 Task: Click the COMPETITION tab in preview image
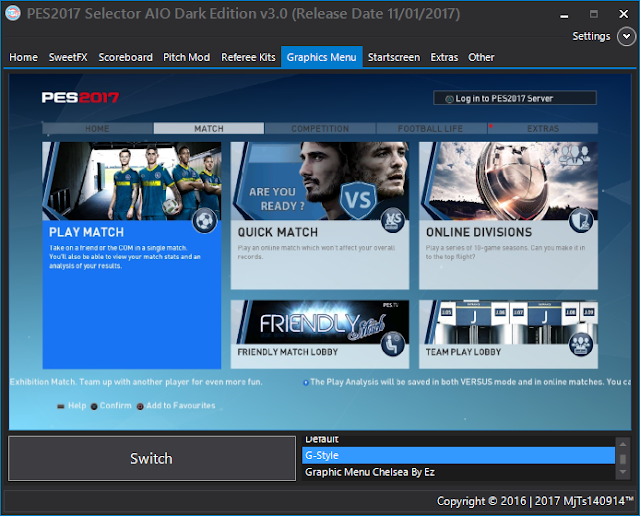[x=320, y=129]
